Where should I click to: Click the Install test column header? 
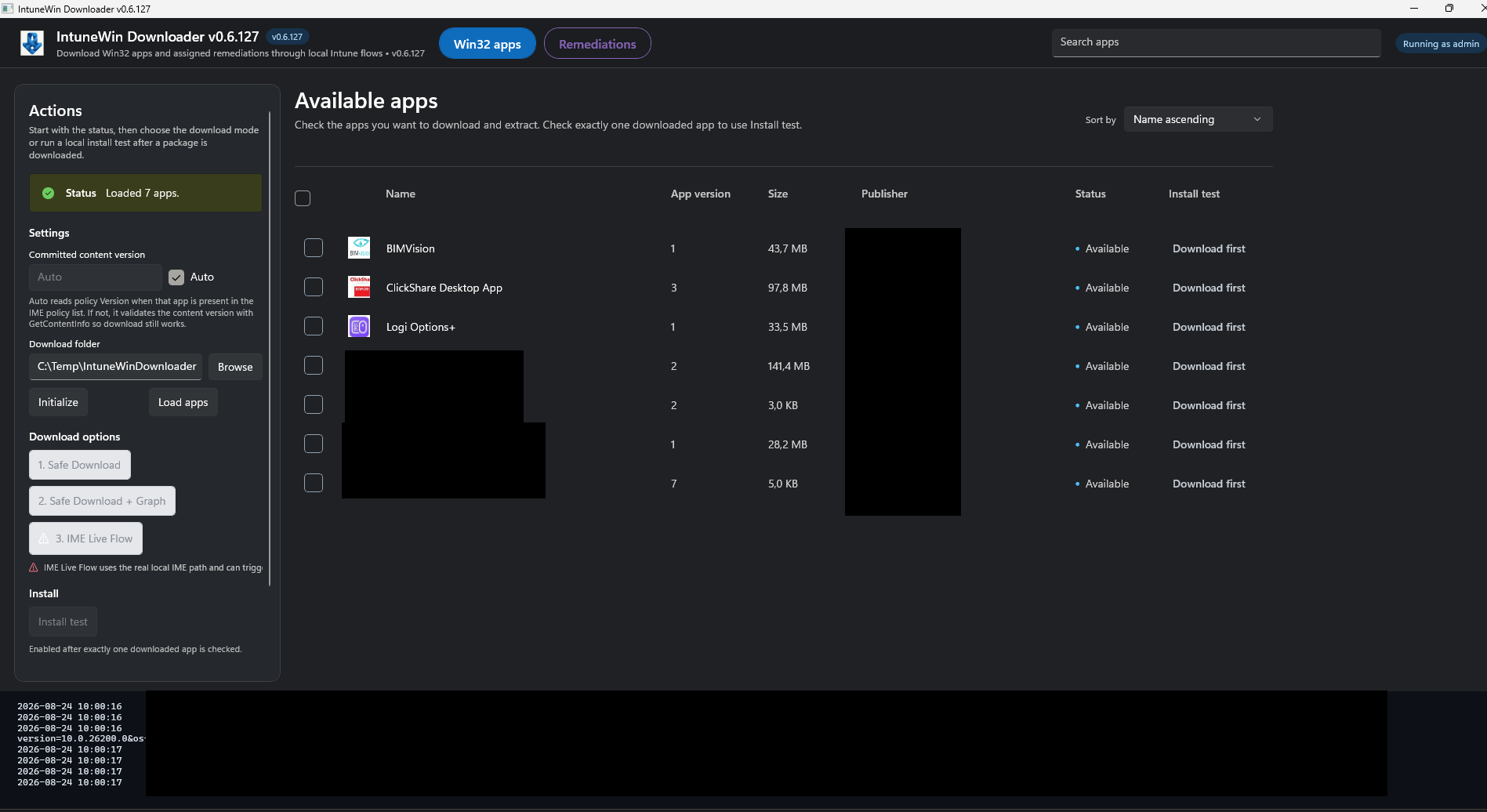click(x=1194, y=194)
